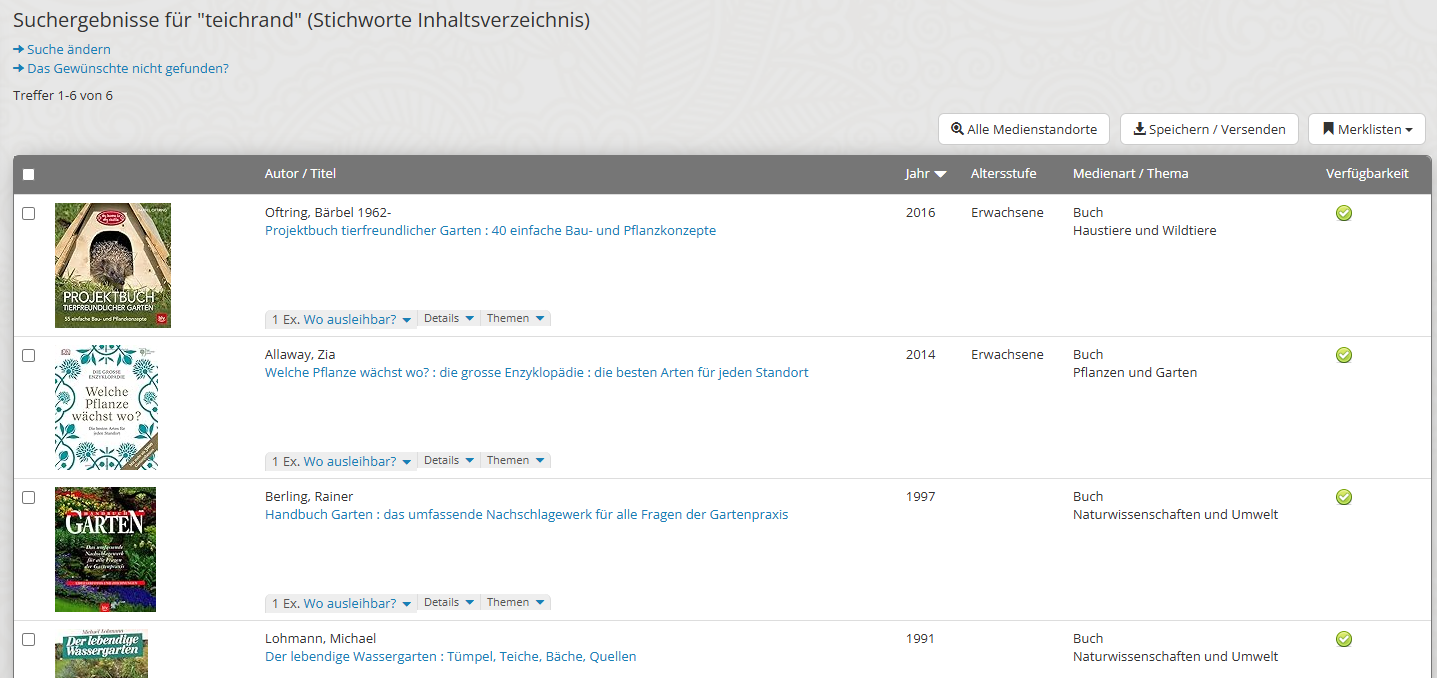Expand Details for Projektbuch tierfreundlicher Garten
Viewport: 1437px width, 678px height.
coord(447,319)
